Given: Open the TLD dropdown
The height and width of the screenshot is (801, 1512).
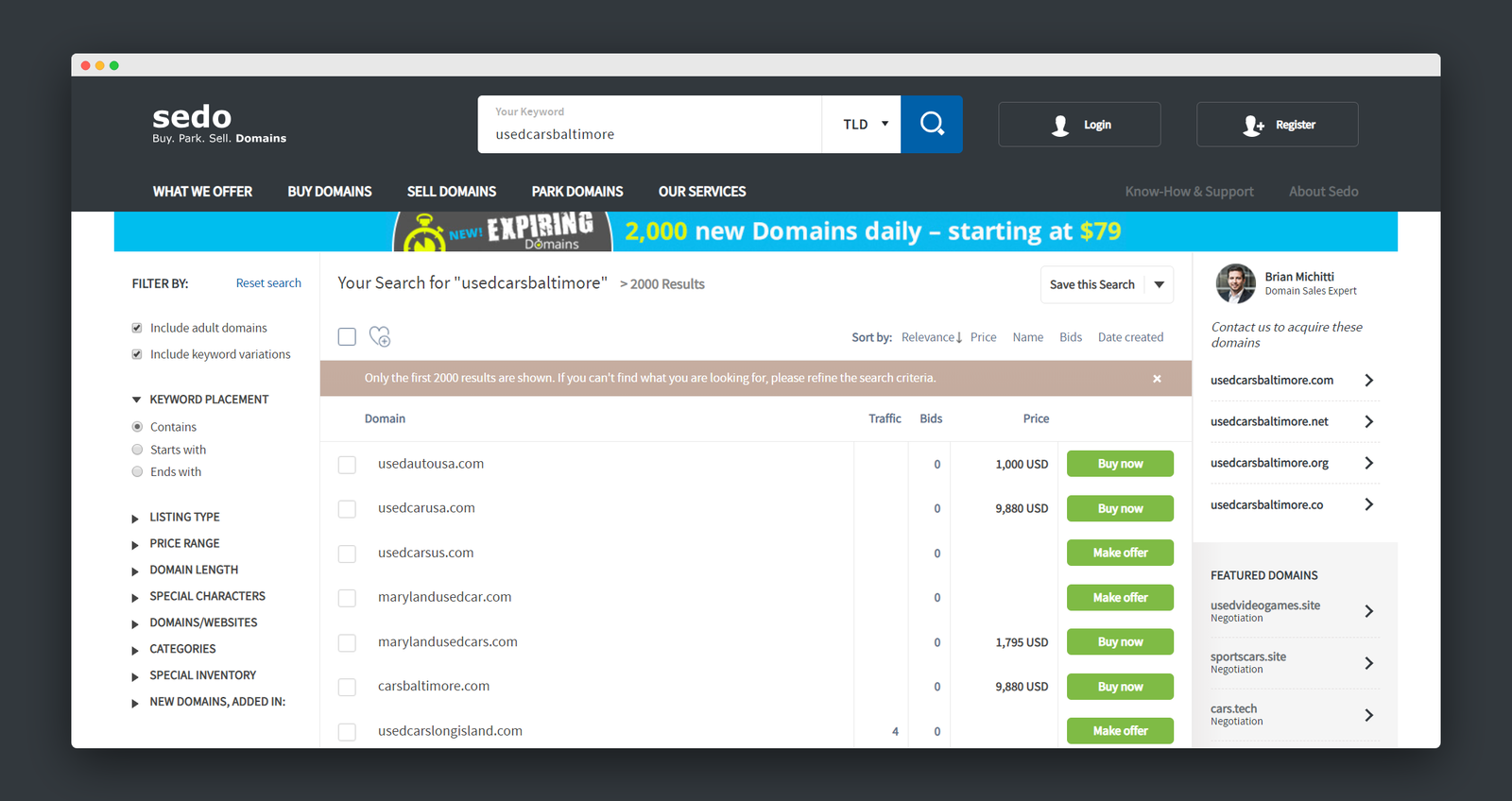Looking at the screenshot, I should click(862, 124).
